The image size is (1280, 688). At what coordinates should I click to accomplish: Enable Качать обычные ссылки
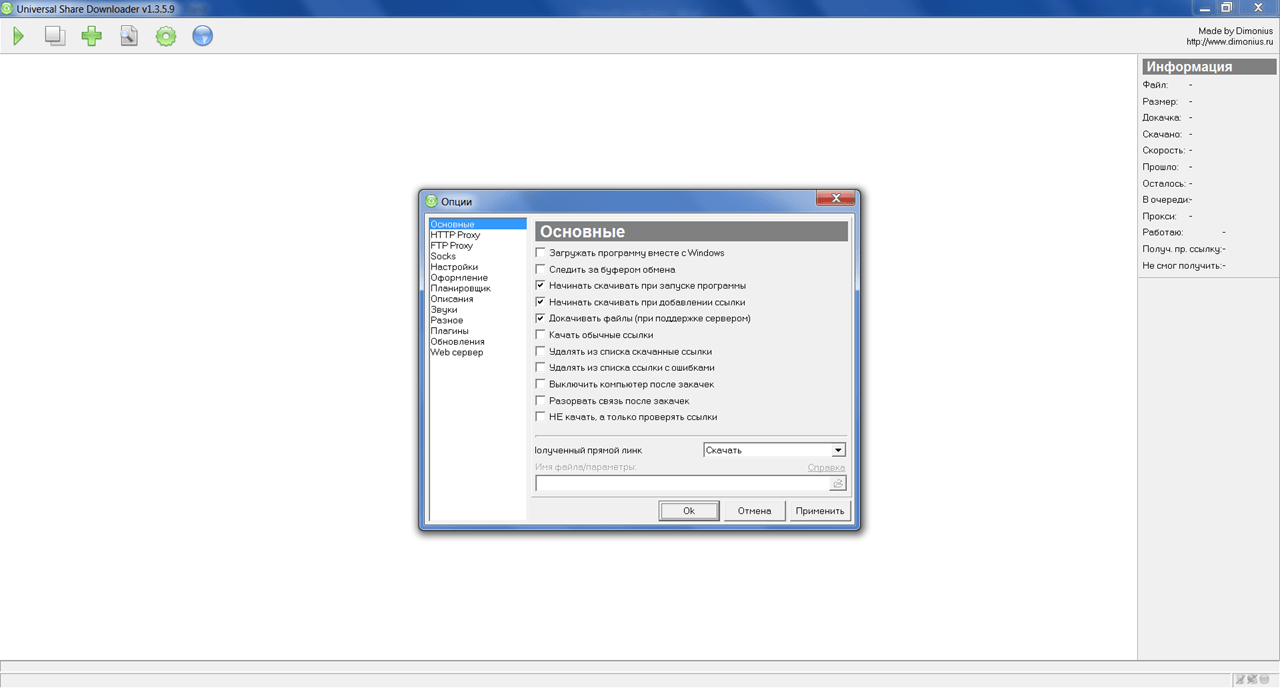pyautogui.click(x=541, y=335)
